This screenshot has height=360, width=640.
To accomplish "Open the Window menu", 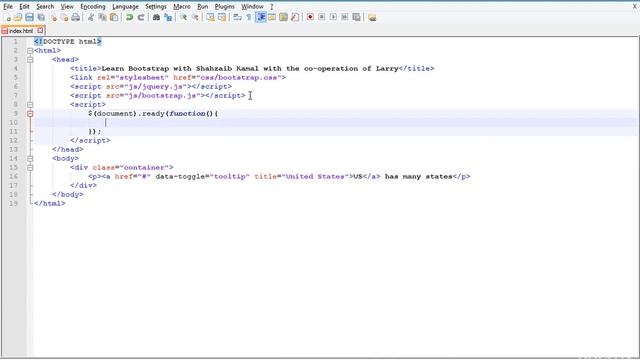I will (x=252, y=7).
